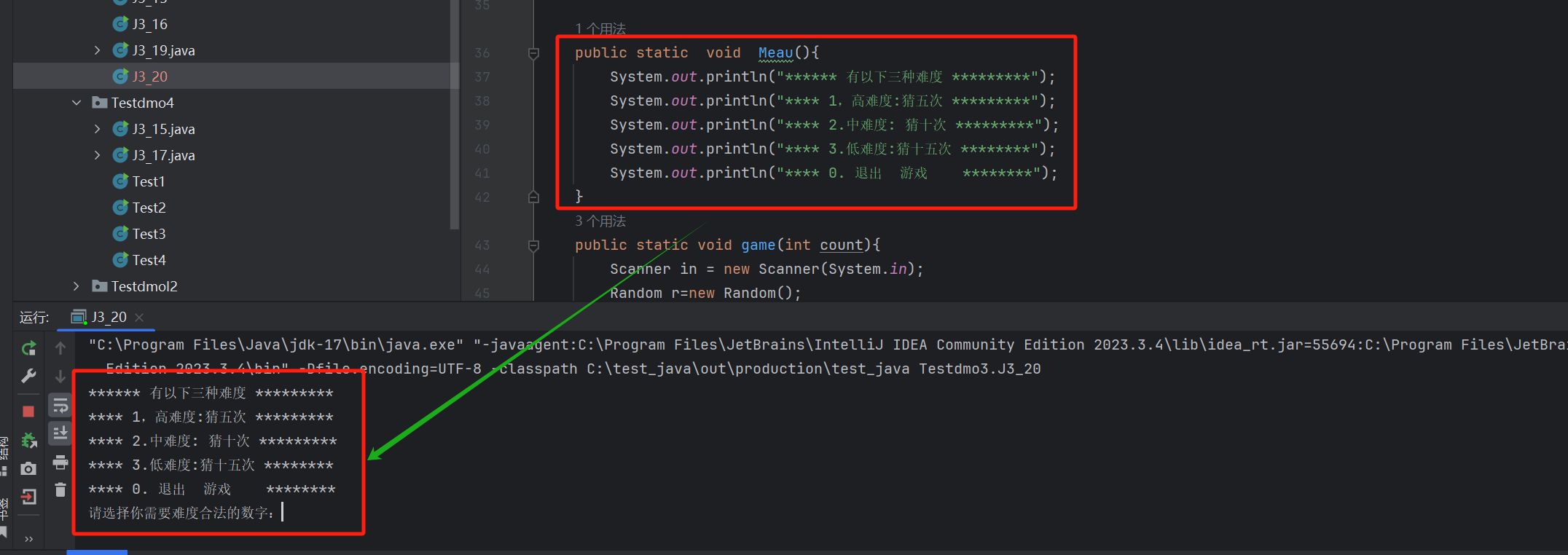This screenshot has height=555, width=1568.
Task: Click 'Random r=new Random();' code line
Action: coord(705,293)
